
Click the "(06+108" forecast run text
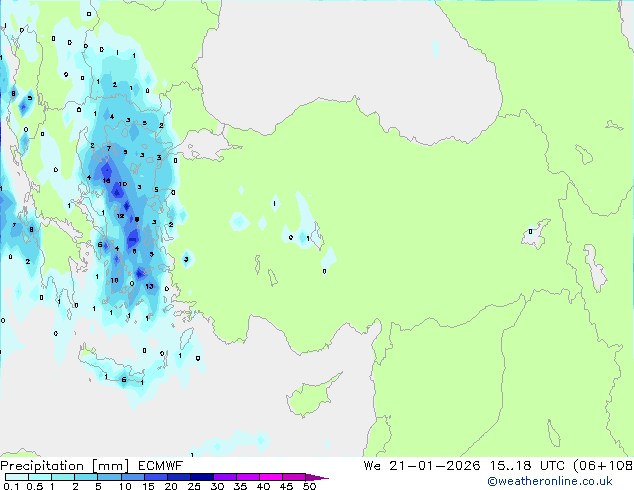click(603, 466)
